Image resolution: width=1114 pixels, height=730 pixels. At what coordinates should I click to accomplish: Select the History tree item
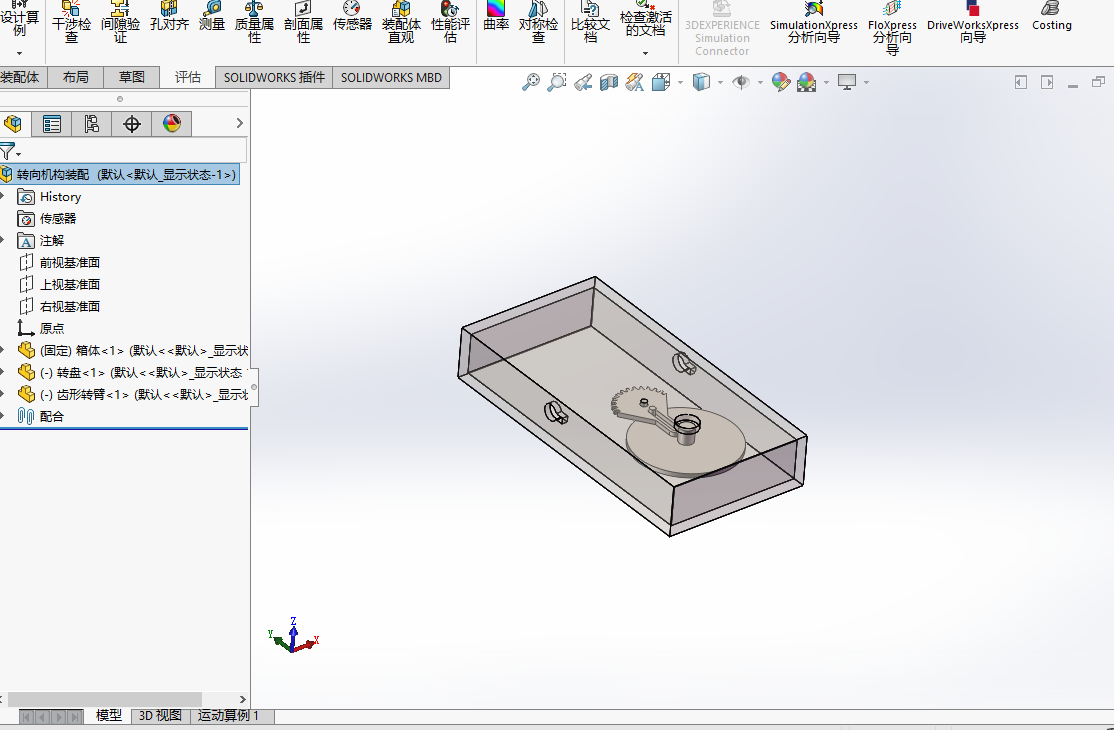click(60, 197)
